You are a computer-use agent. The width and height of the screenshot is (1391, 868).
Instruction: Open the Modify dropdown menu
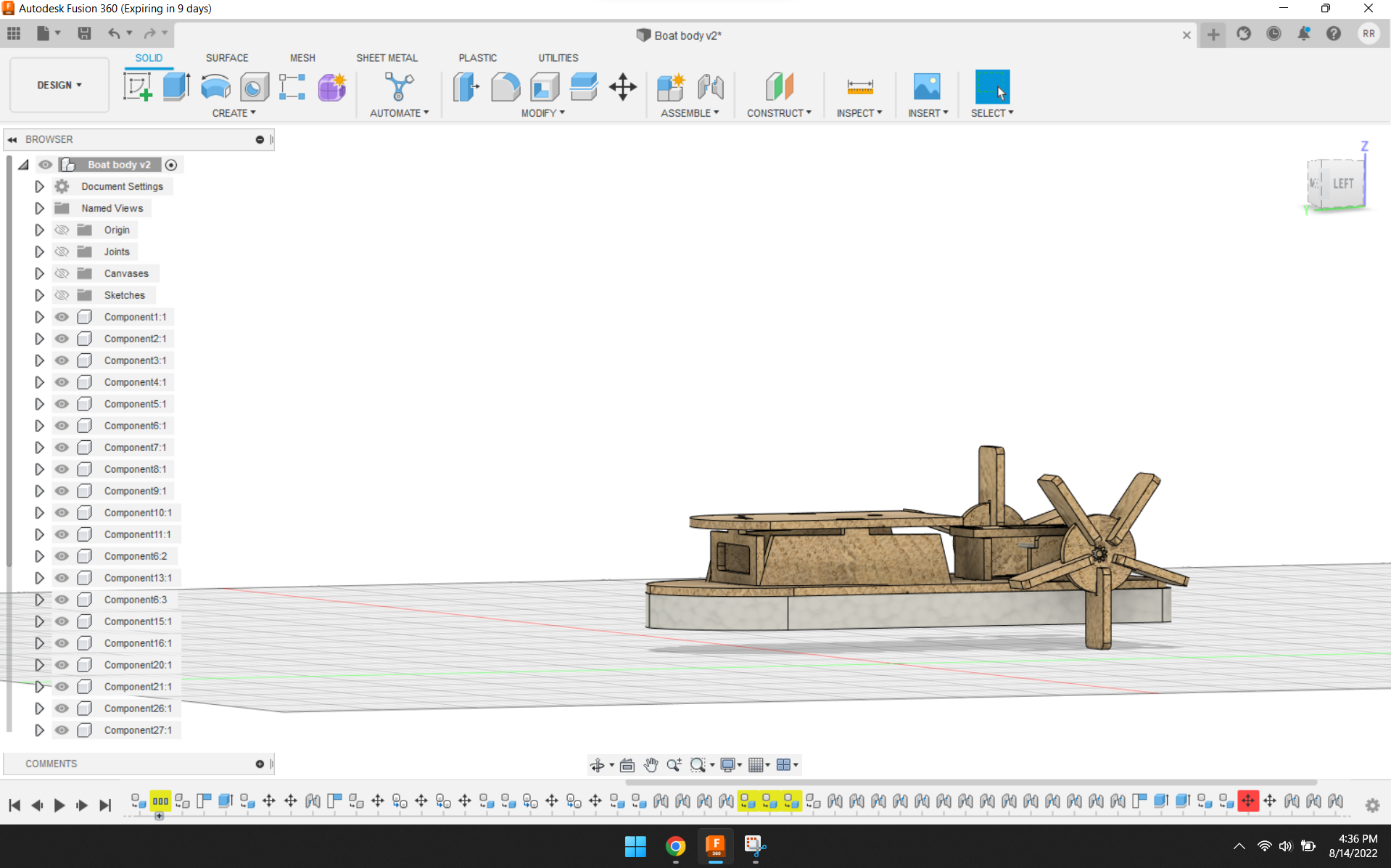[542, 112]
